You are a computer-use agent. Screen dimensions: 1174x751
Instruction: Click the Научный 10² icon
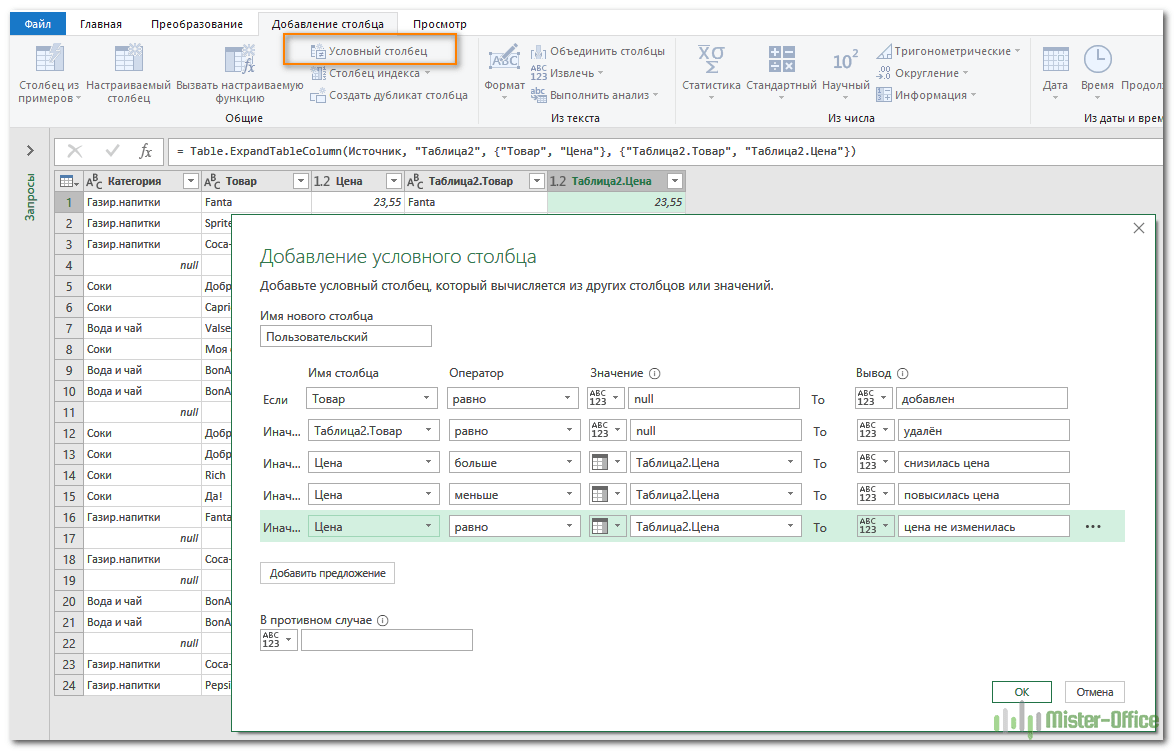point(845,60)
